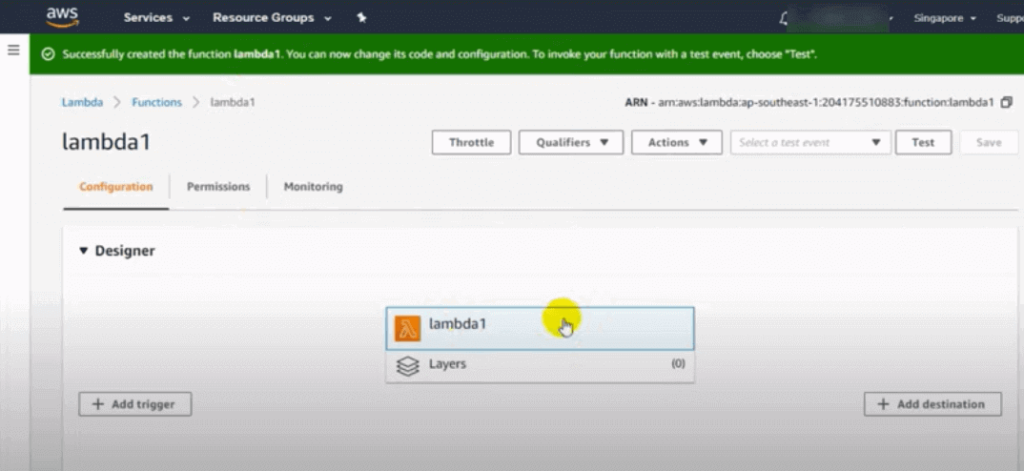Click the pin shortcuts icon in navbar

click(x=361, y=18)
